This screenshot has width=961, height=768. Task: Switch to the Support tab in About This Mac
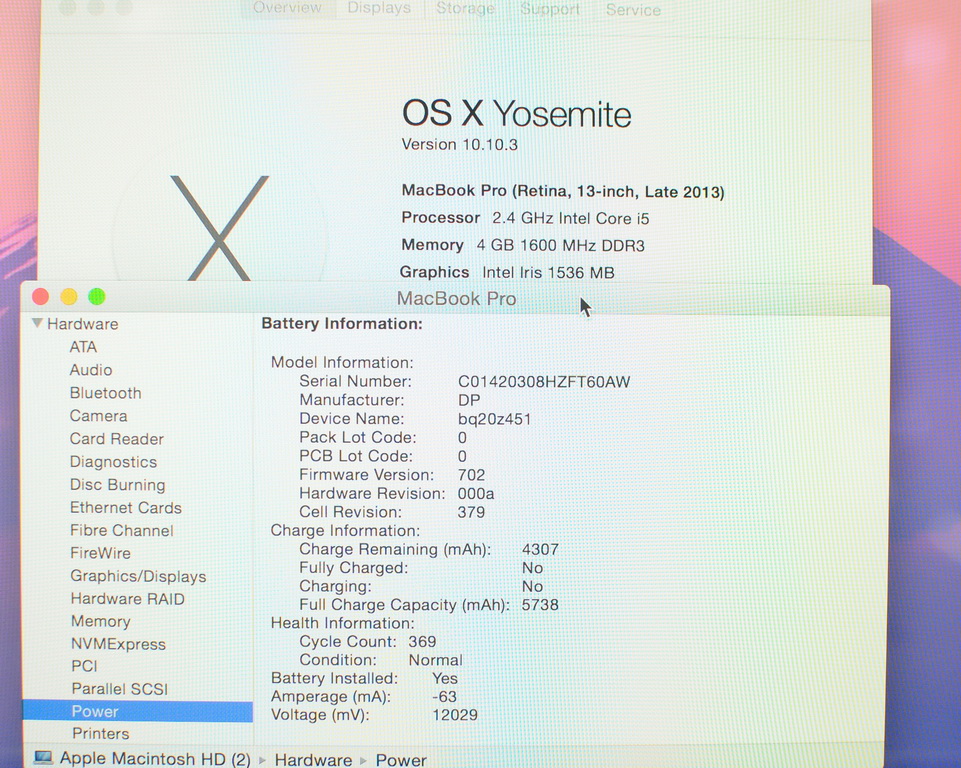point(550,9)
